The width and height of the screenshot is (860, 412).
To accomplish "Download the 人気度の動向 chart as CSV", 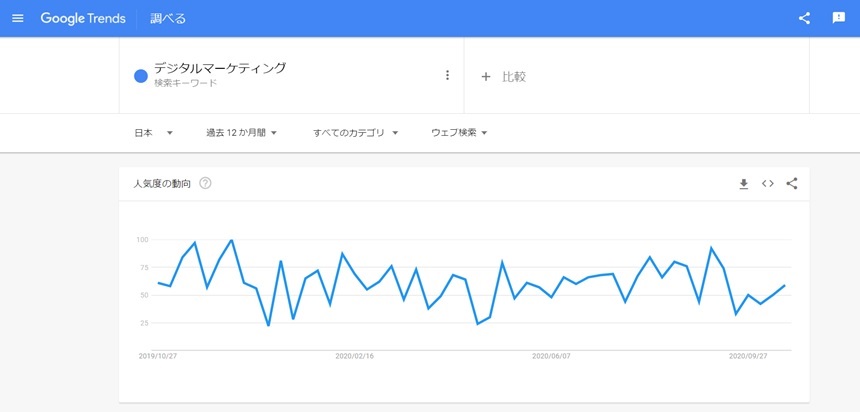I will tap(744, 184).
